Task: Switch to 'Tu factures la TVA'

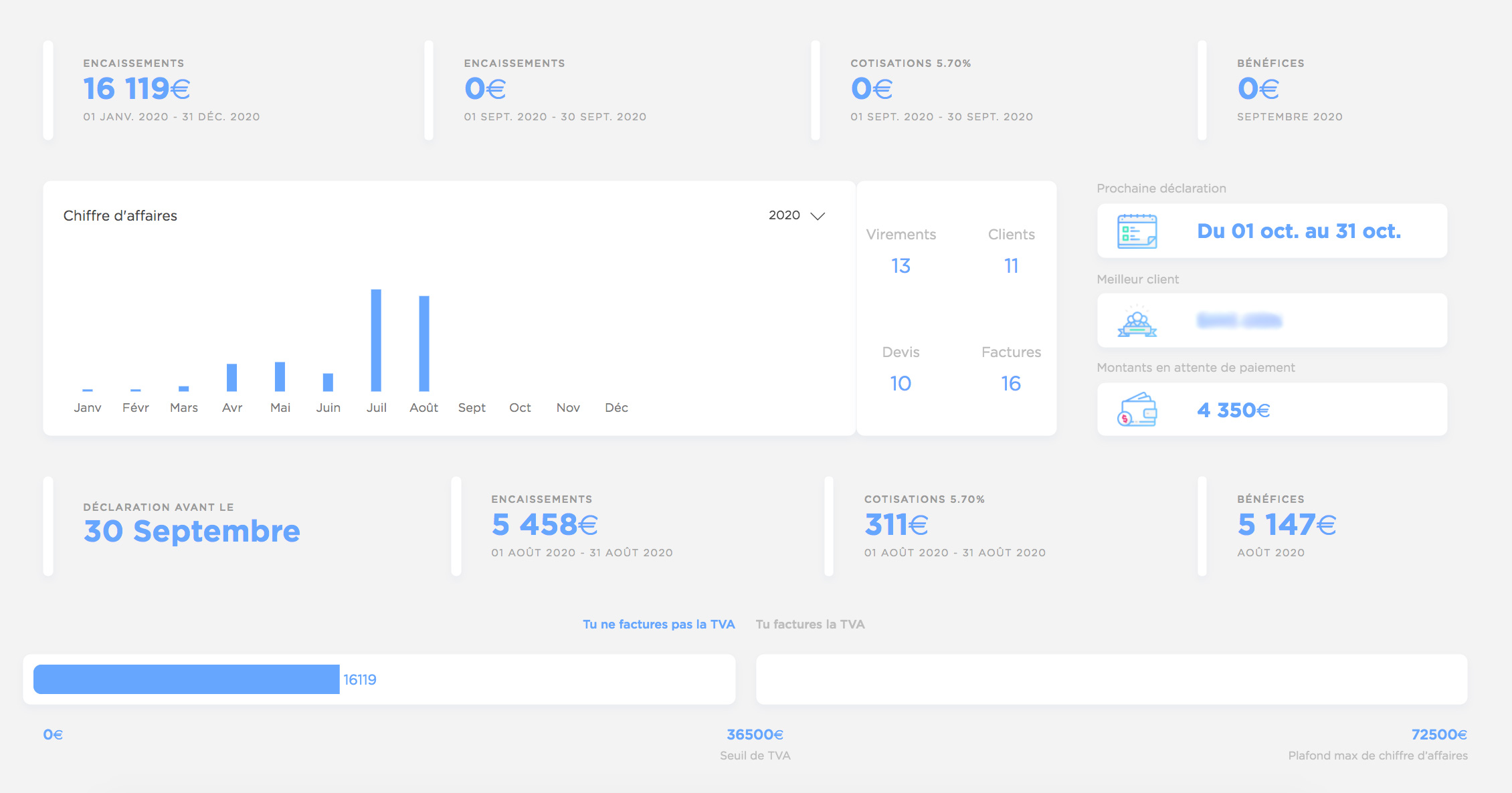Action: [x=810, y=624]
